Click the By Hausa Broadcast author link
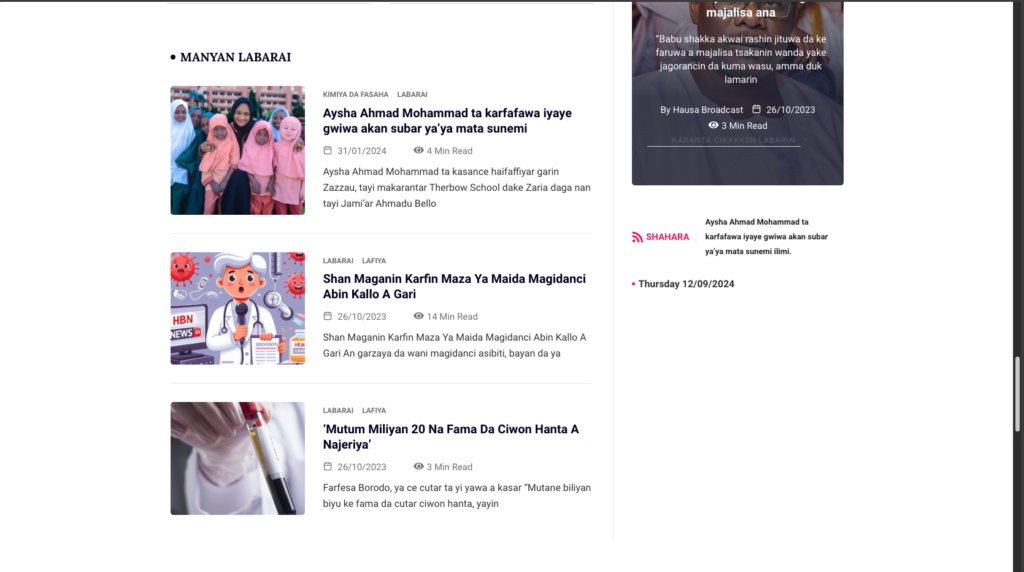Image resolution: width=1024 pixels, height=572 pixels. [x=701, y=110]
